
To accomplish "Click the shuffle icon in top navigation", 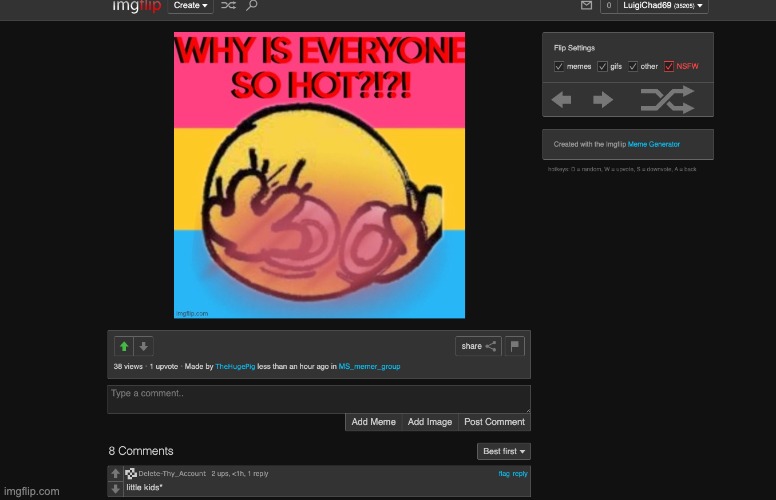I will pyautogui.click(x=228, y=6).
